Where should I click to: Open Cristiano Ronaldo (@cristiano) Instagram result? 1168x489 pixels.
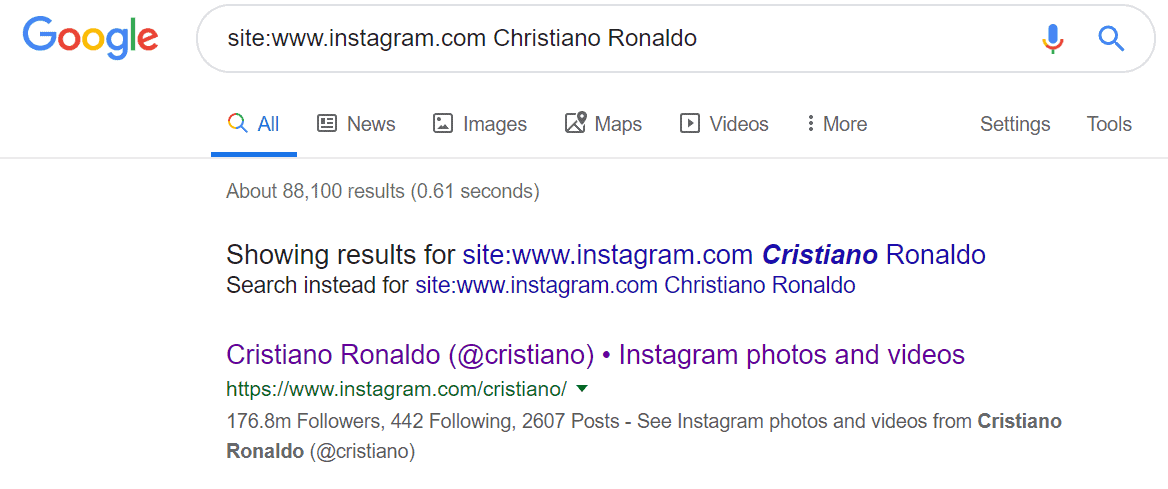595,355
